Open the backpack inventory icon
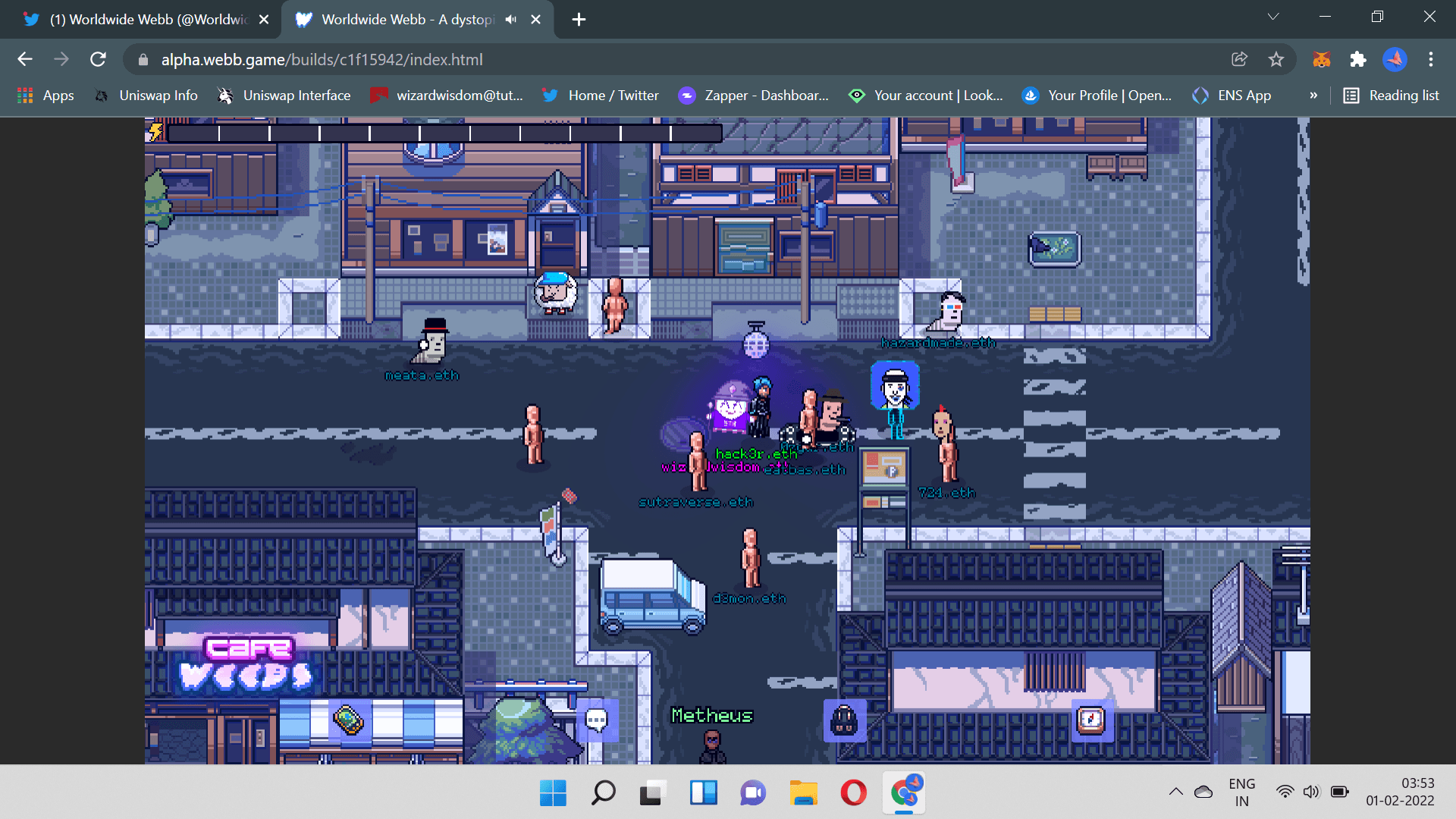1456x819 pixels. point(844,720)
